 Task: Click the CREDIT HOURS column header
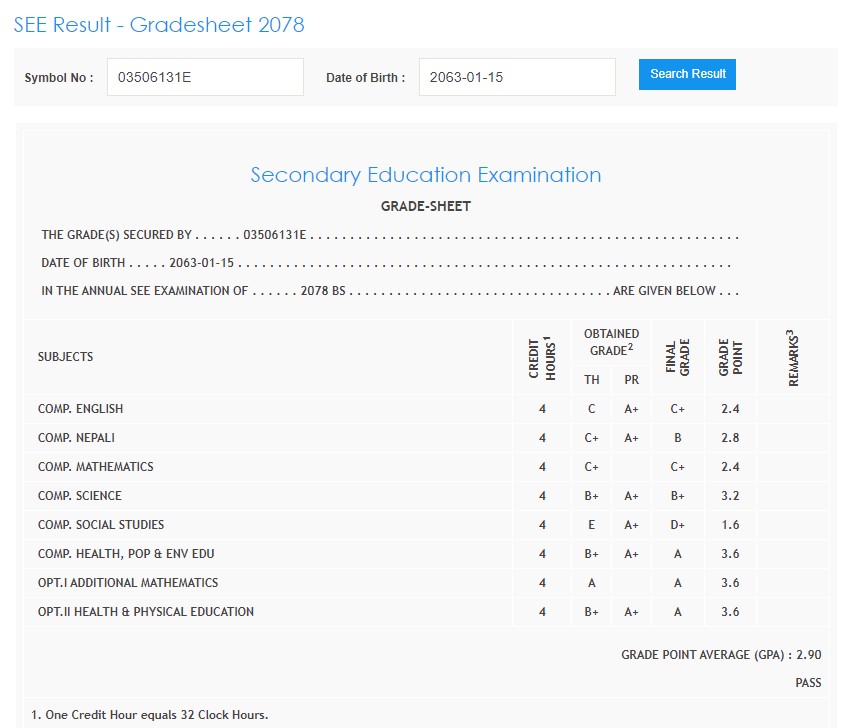coord(542,357)
